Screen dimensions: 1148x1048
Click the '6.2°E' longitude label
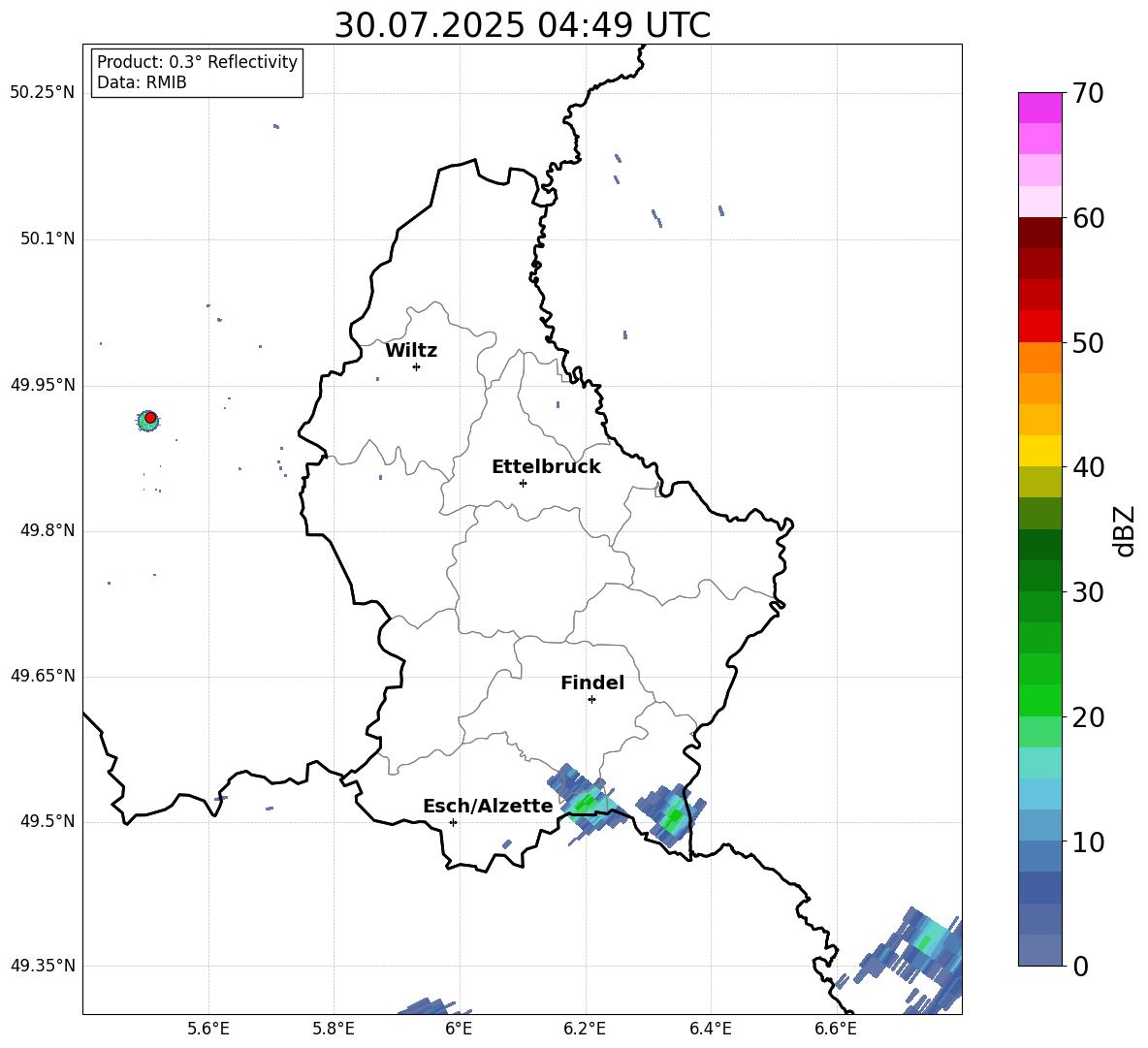585,1029
